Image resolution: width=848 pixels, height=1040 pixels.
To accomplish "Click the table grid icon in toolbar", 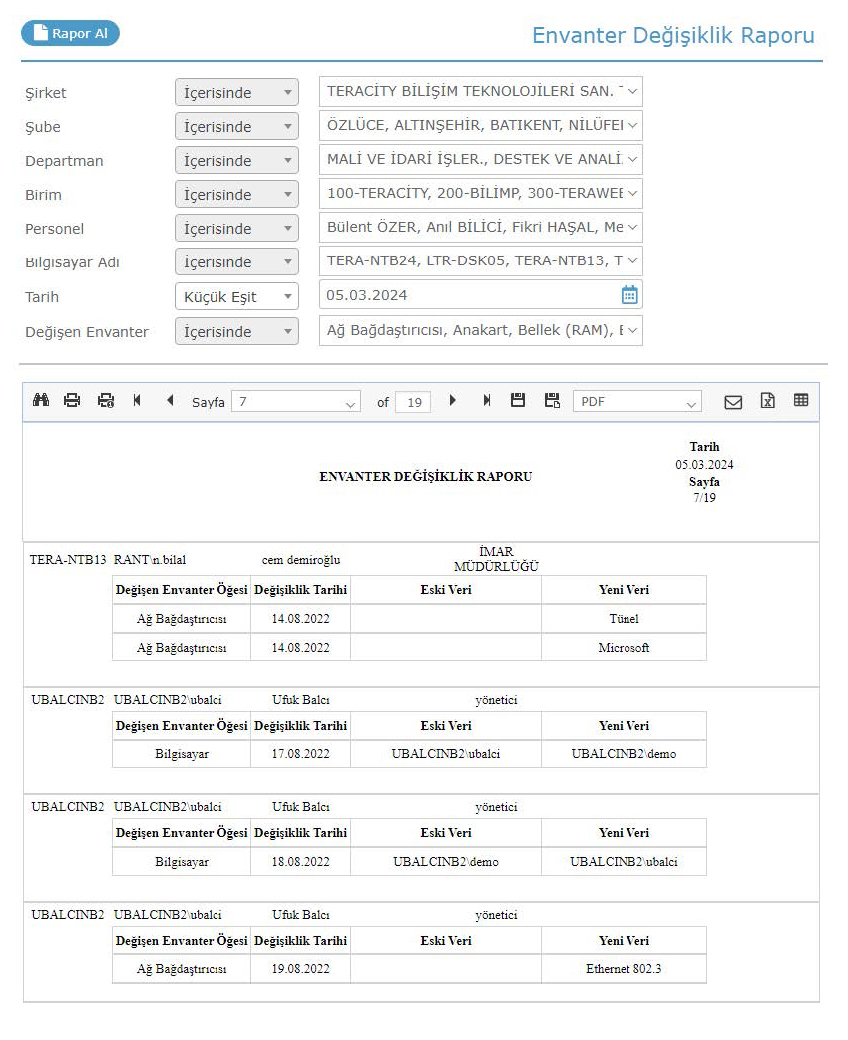I will point(801,400).
